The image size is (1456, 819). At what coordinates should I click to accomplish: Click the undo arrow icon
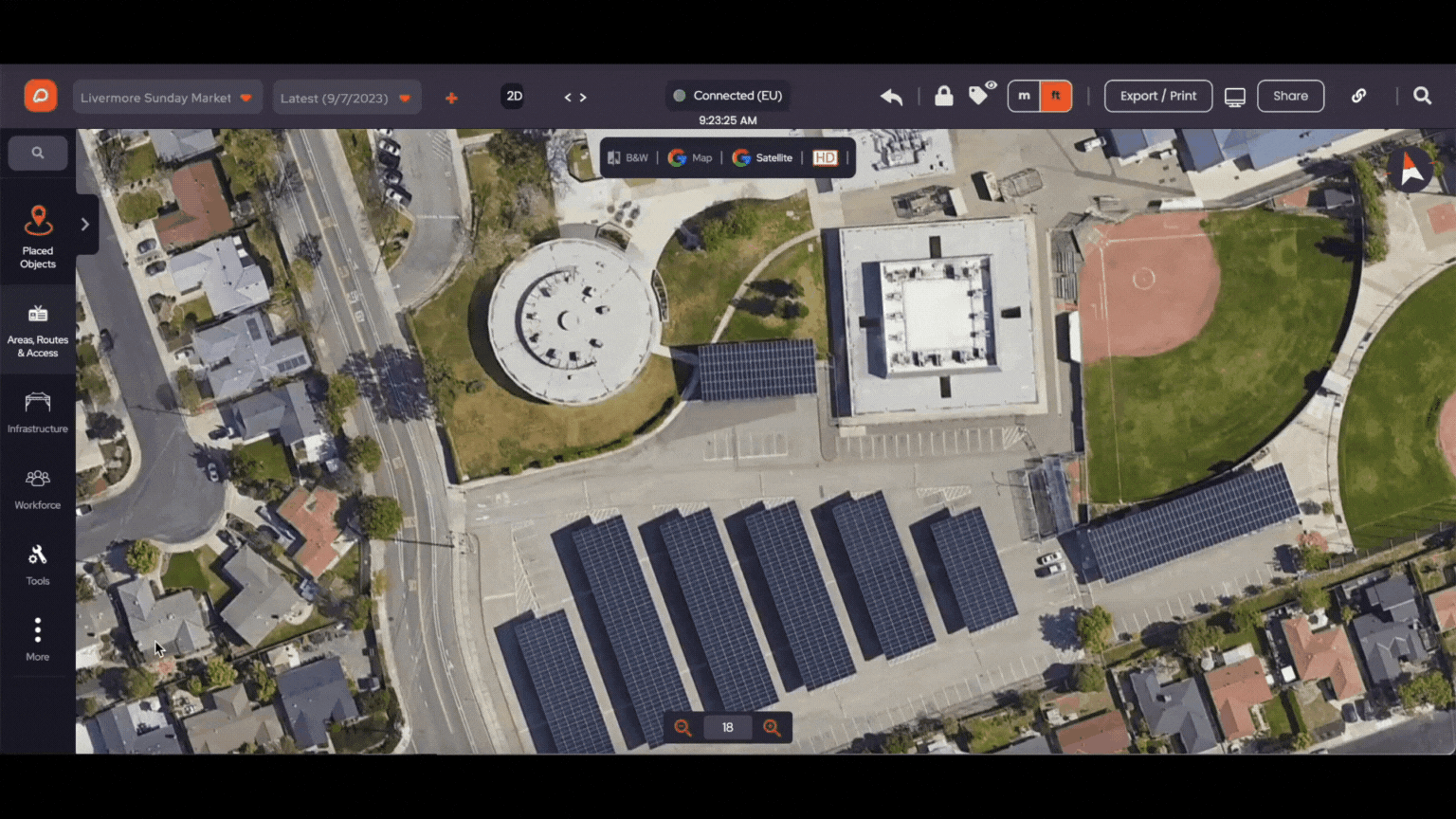891,97
